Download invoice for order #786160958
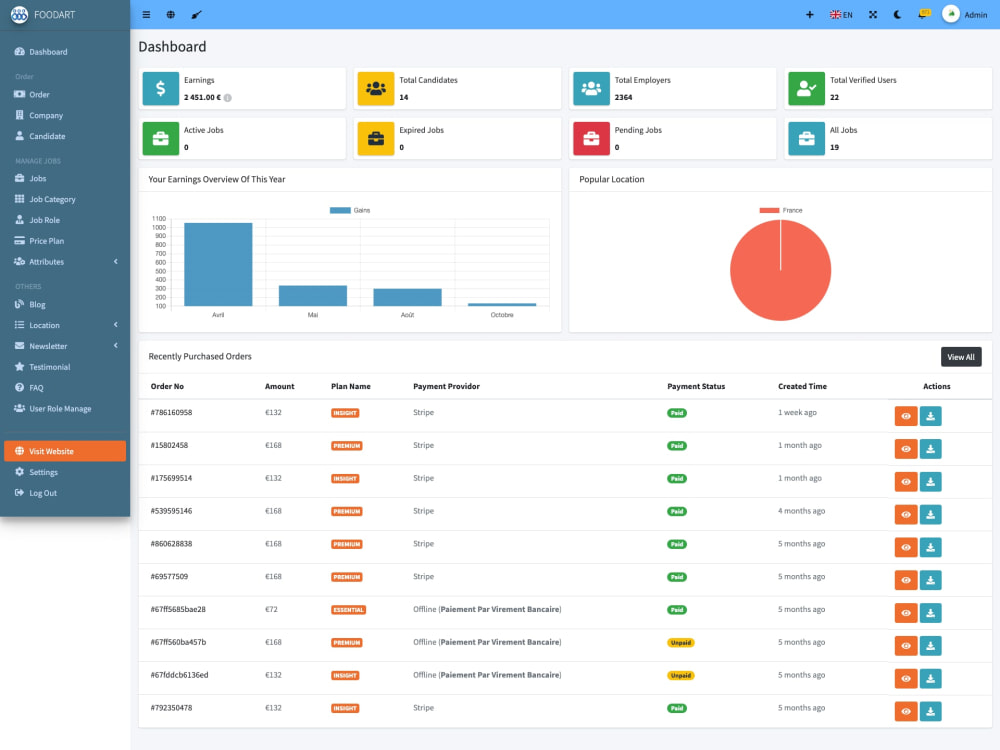The height and width of the screenshot is (750, 1000). 930,416
